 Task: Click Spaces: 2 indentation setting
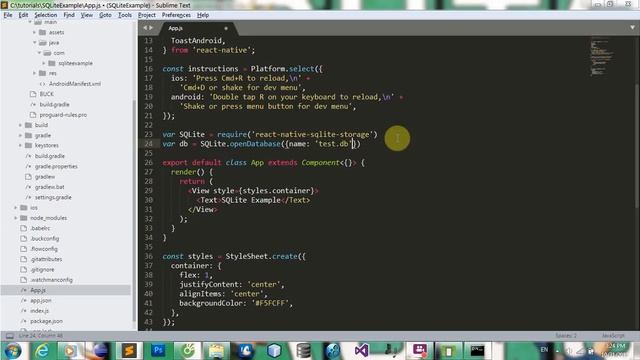566,336
